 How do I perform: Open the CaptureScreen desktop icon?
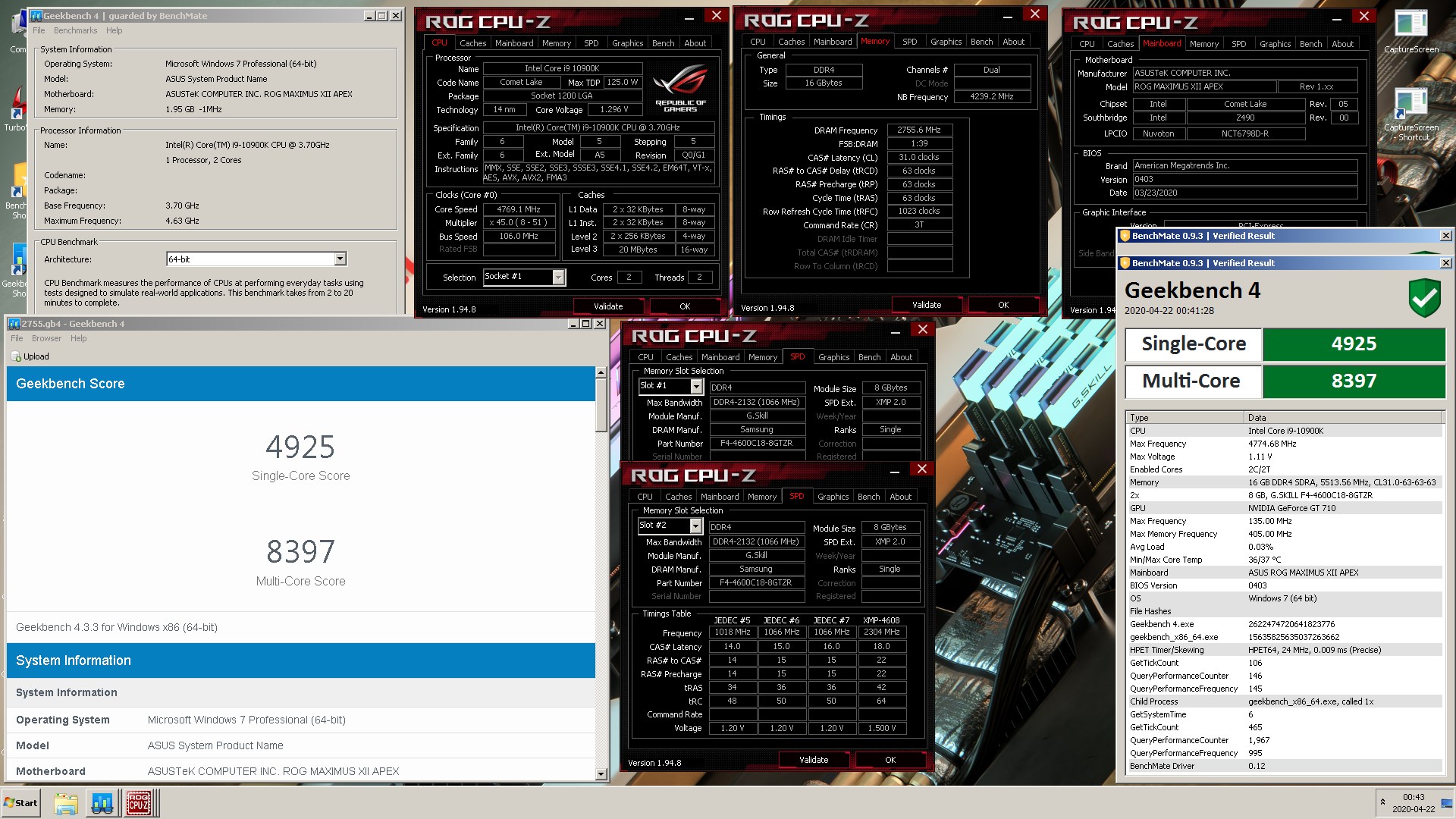[1410, 30]
